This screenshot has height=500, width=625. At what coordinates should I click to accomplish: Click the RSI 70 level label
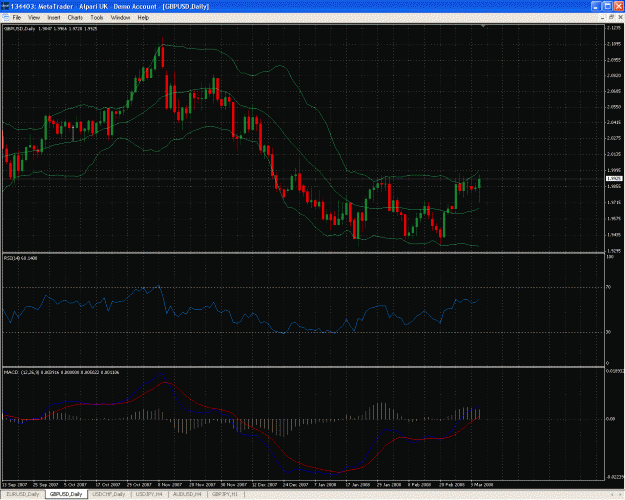point(609,287)
